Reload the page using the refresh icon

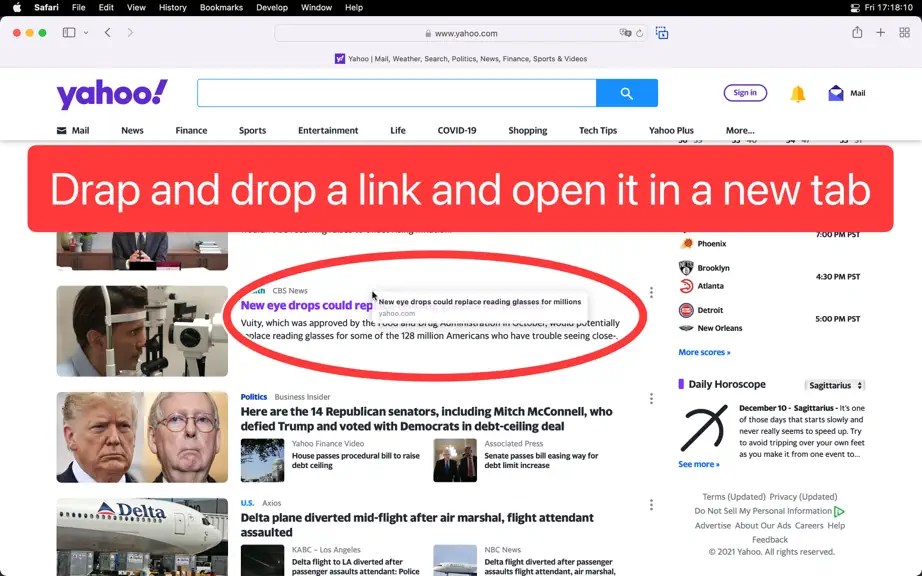click(640, 34)
